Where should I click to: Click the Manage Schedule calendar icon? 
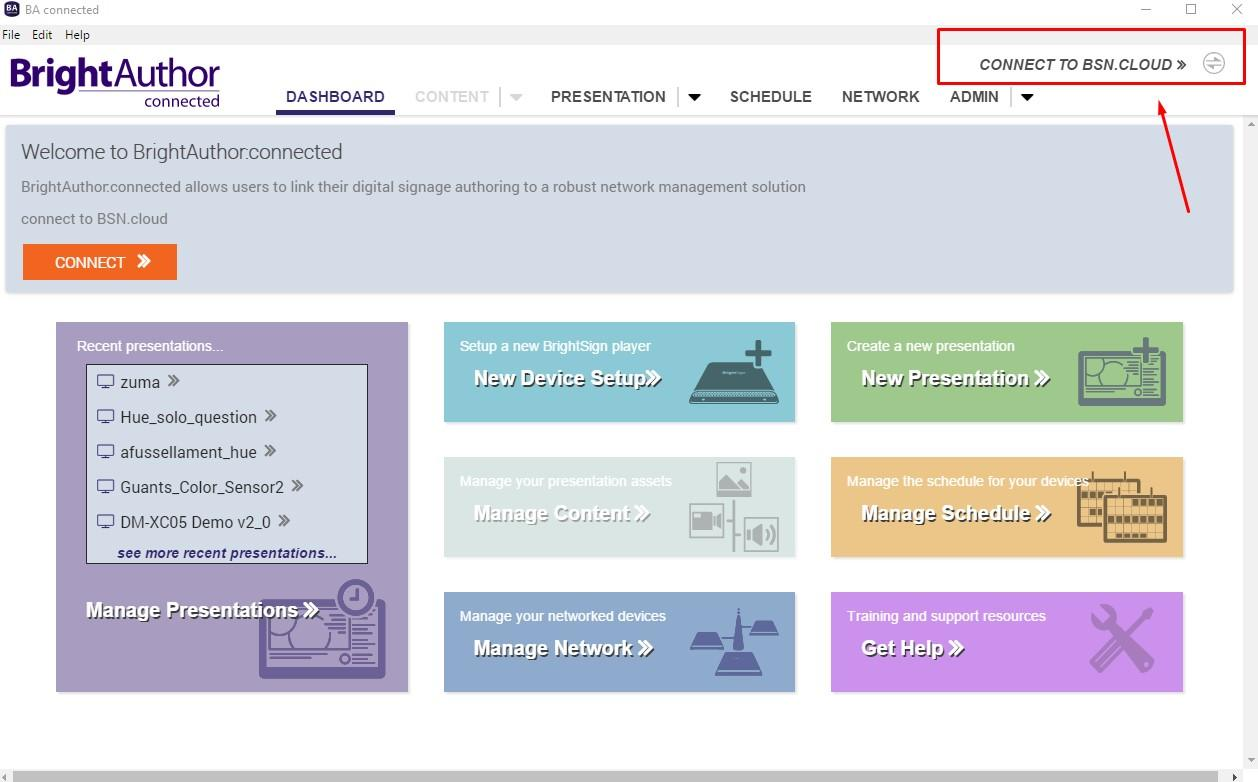[x=1122, y=507]
